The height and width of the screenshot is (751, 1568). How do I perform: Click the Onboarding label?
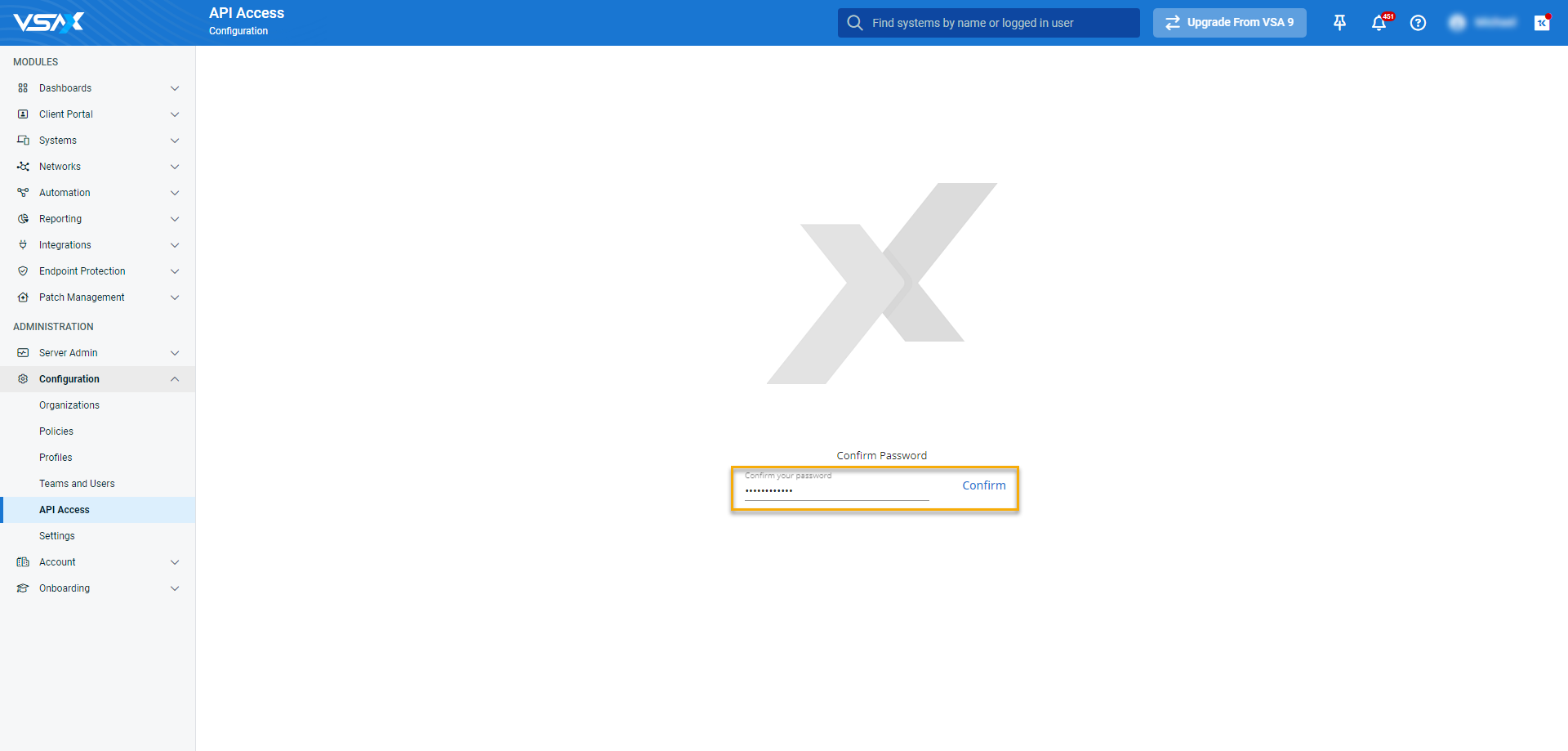point(65,588)
